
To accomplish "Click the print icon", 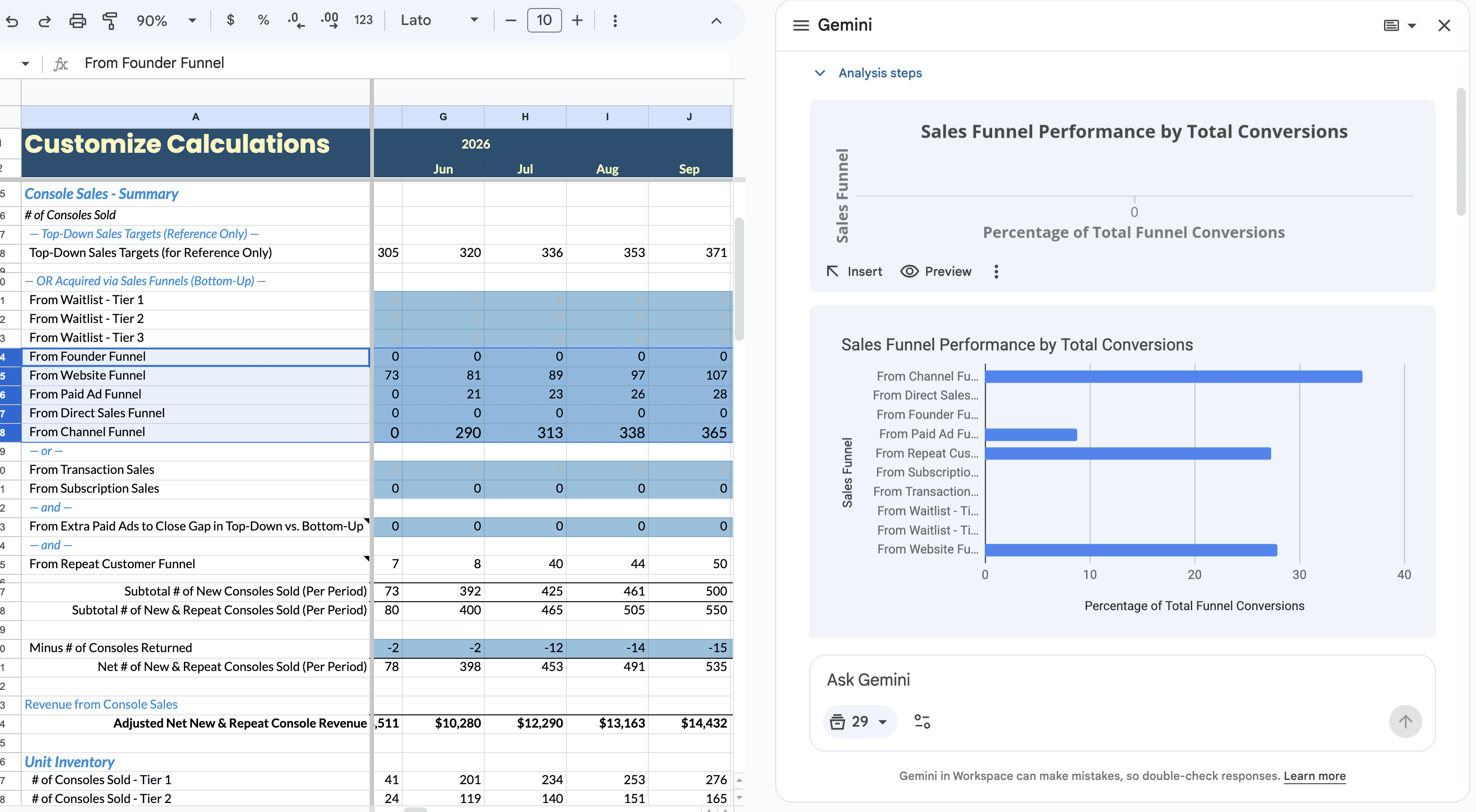I will click(77, 21).
